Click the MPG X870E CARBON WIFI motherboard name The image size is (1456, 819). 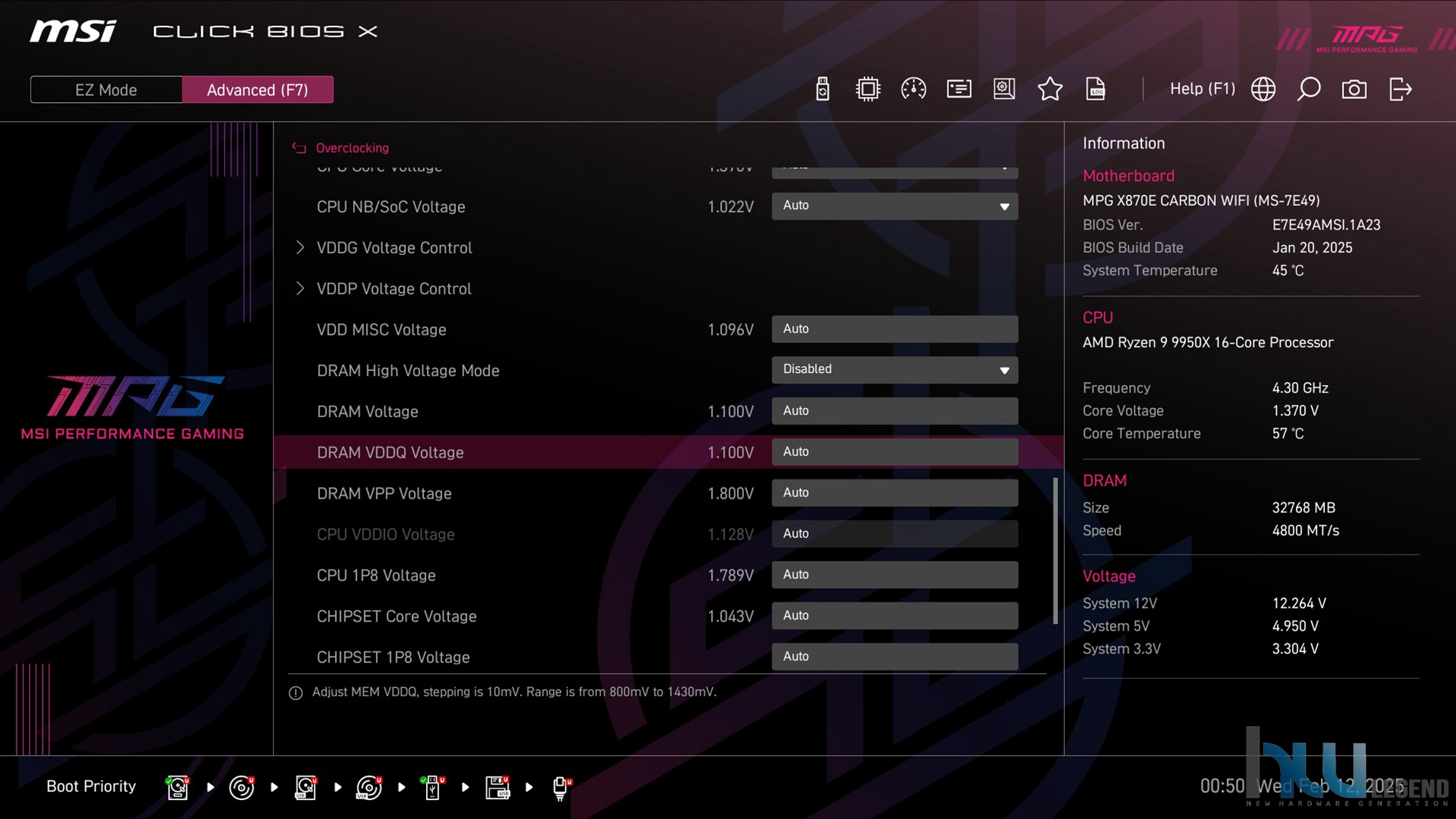(1201, 201)
